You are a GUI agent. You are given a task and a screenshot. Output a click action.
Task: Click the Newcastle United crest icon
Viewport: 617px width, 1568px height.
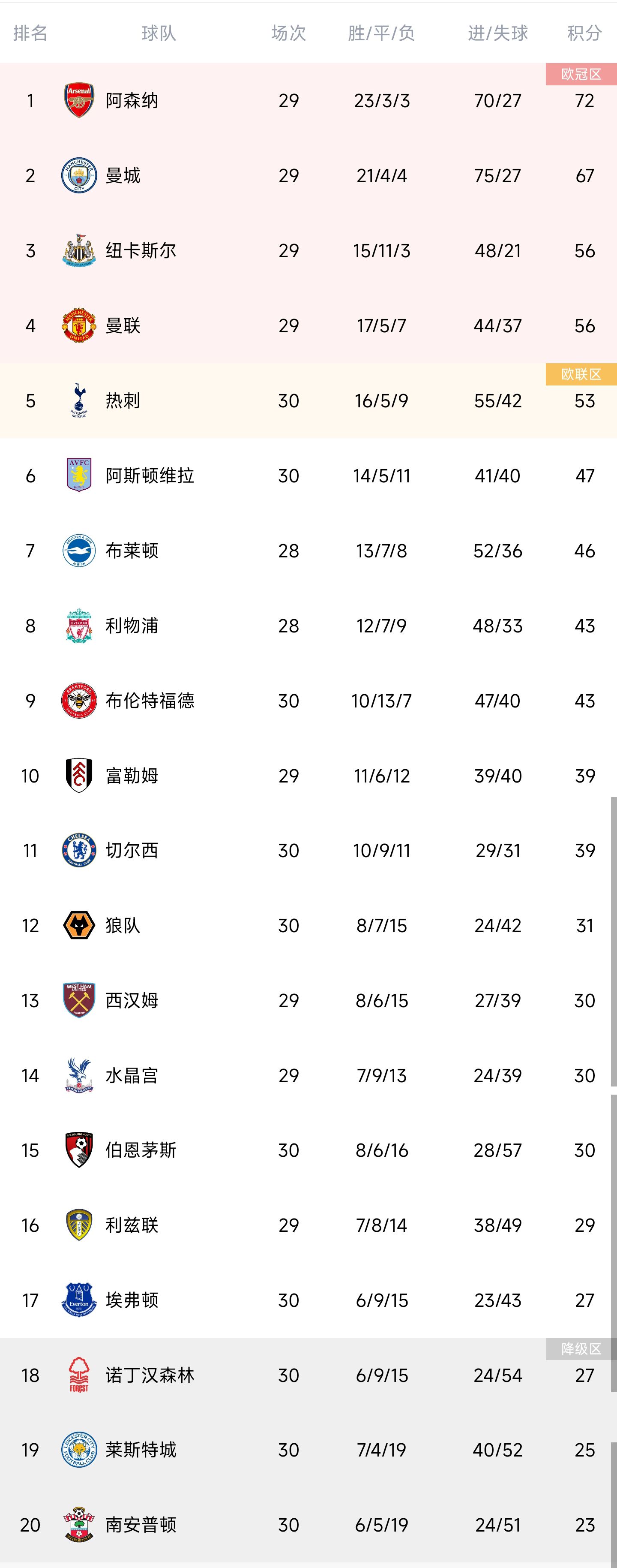(79, 251)
